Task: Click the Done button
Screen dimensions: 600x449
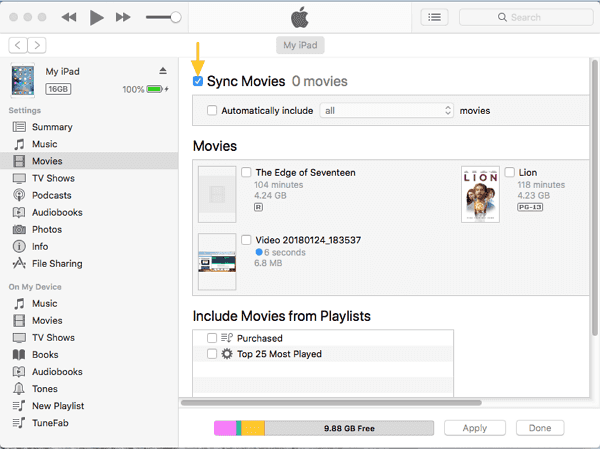Action: point(540,428)
